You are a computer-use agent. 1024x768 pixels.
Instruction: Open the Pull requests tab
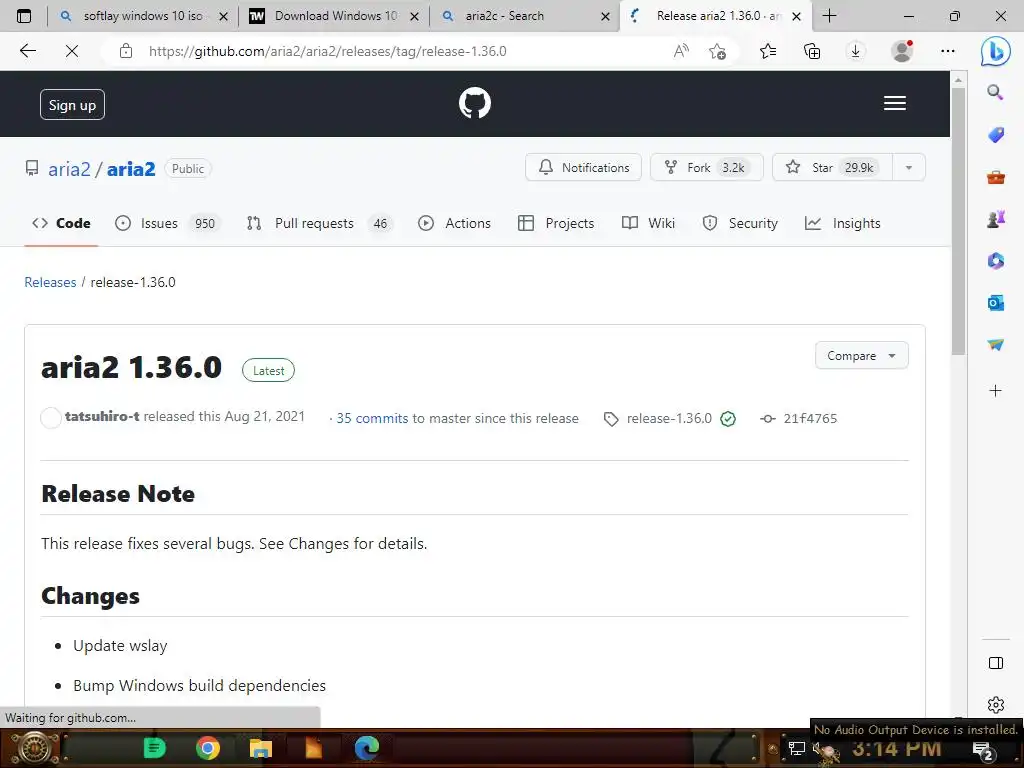coord(319,223)
